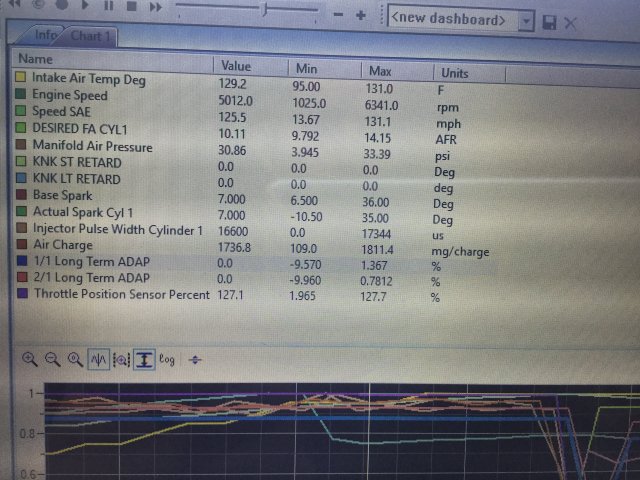Toggle the waveform chart mode button
The height and width of the screenshot is (480, 640).
pyautogui.click(x=99, y=359)
